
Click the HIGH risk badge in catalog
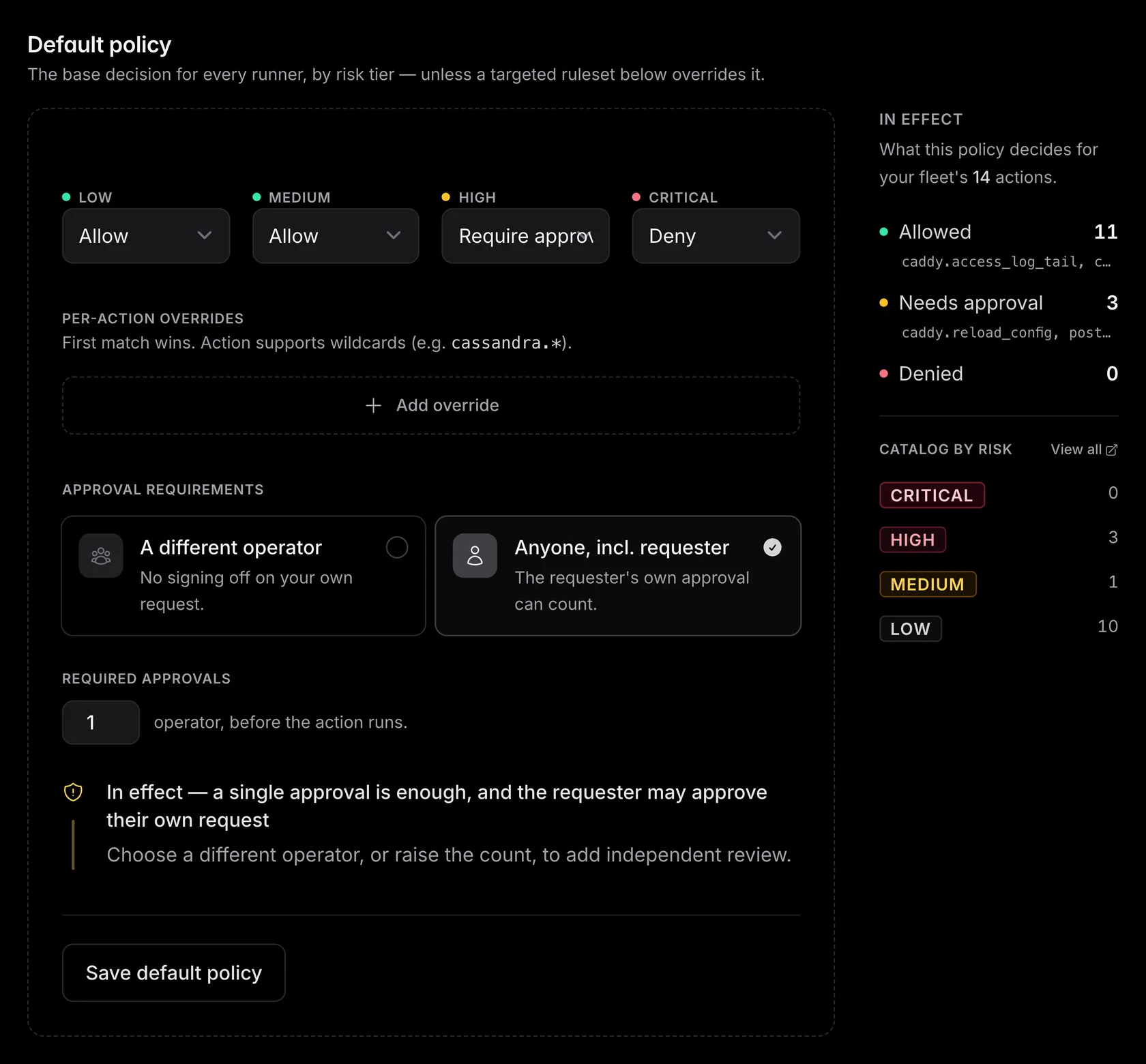913,540
